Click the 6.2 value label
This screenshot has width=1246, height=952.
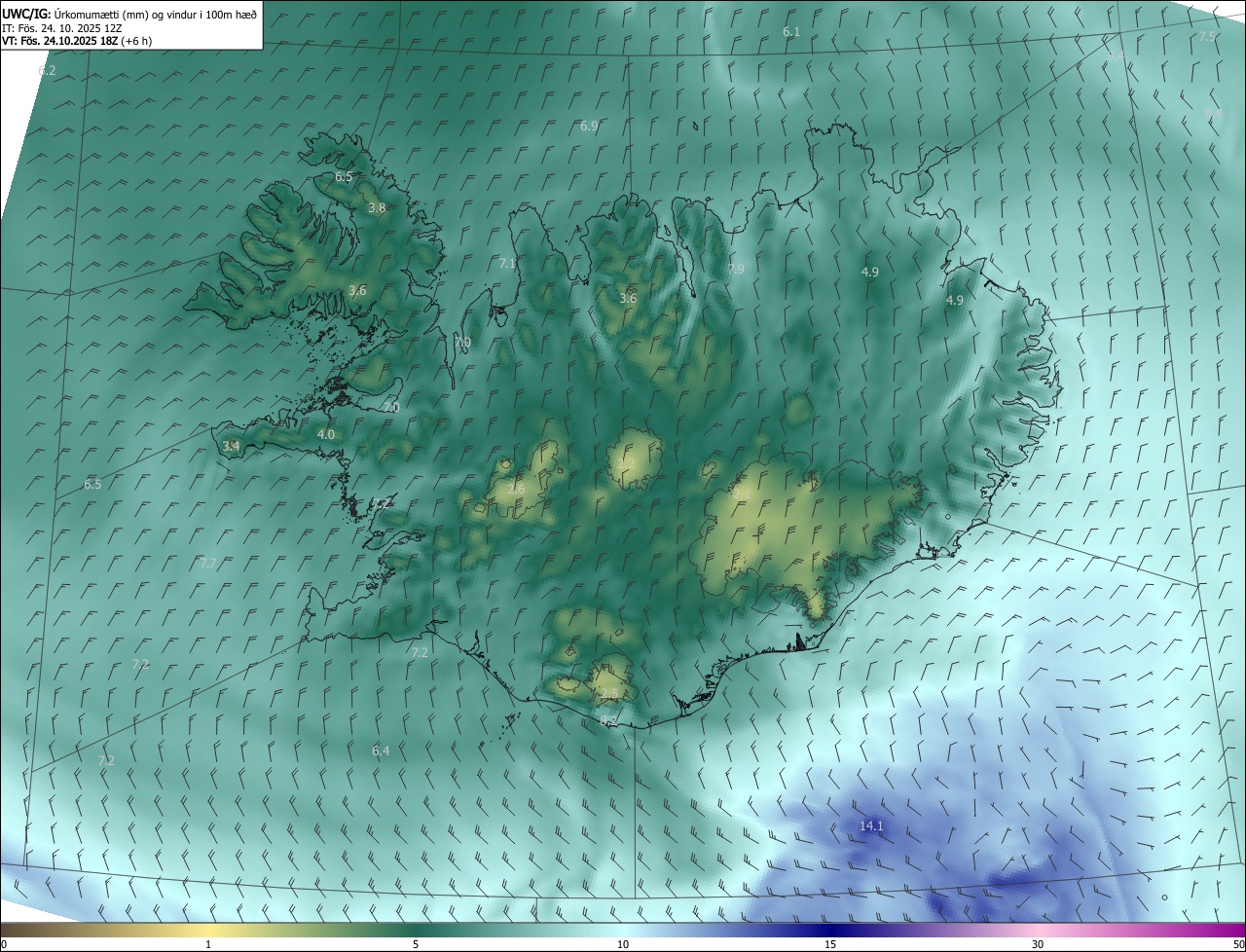47,71
